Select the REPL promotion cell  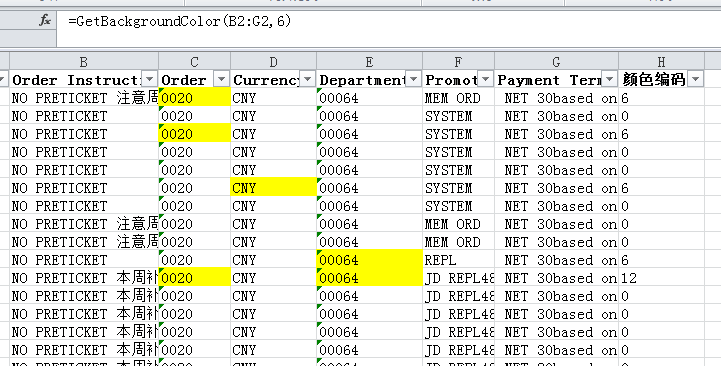(x=458, y=260)
